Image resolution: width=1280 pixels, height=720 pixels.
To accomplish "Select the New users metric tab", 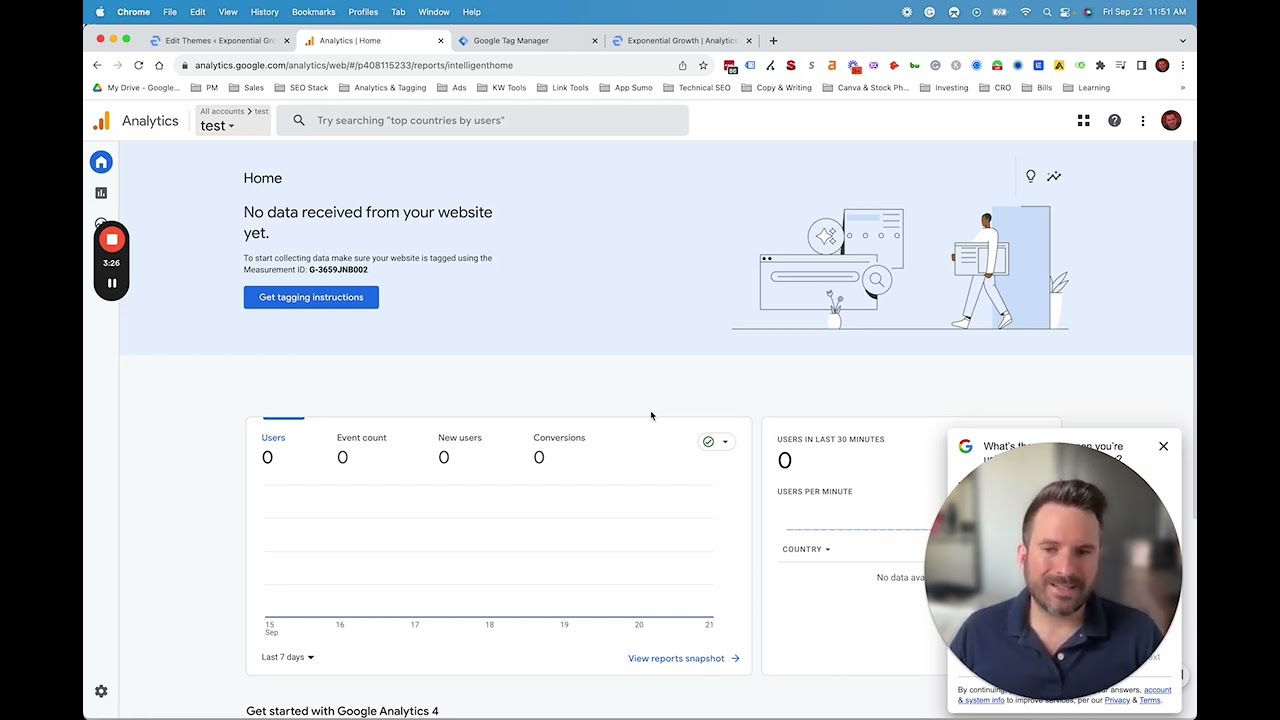I will point(459,448).
